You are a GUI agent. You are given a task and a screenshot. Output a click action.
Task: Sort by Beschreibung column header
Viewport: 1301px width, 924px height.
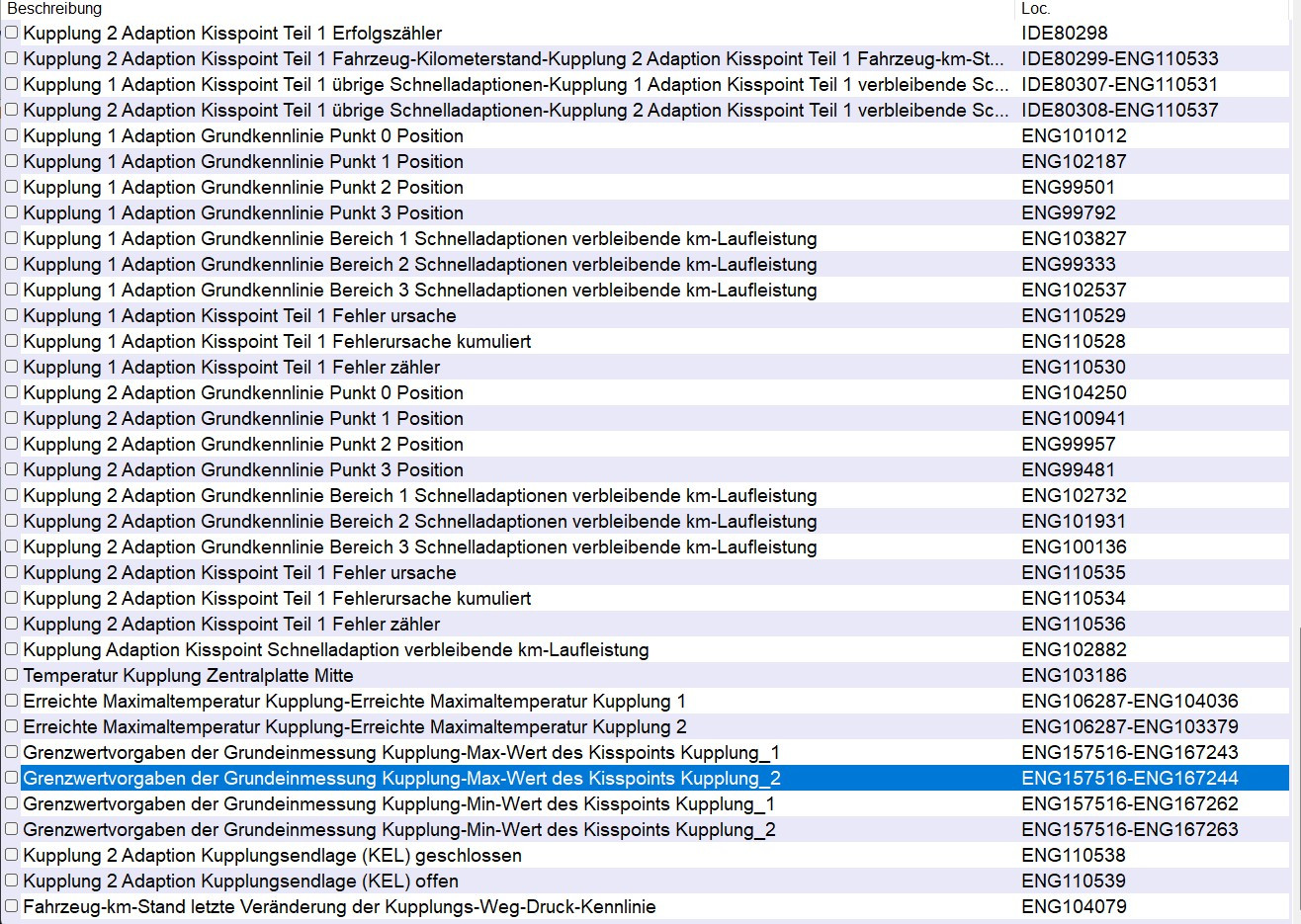pos(507,9)
